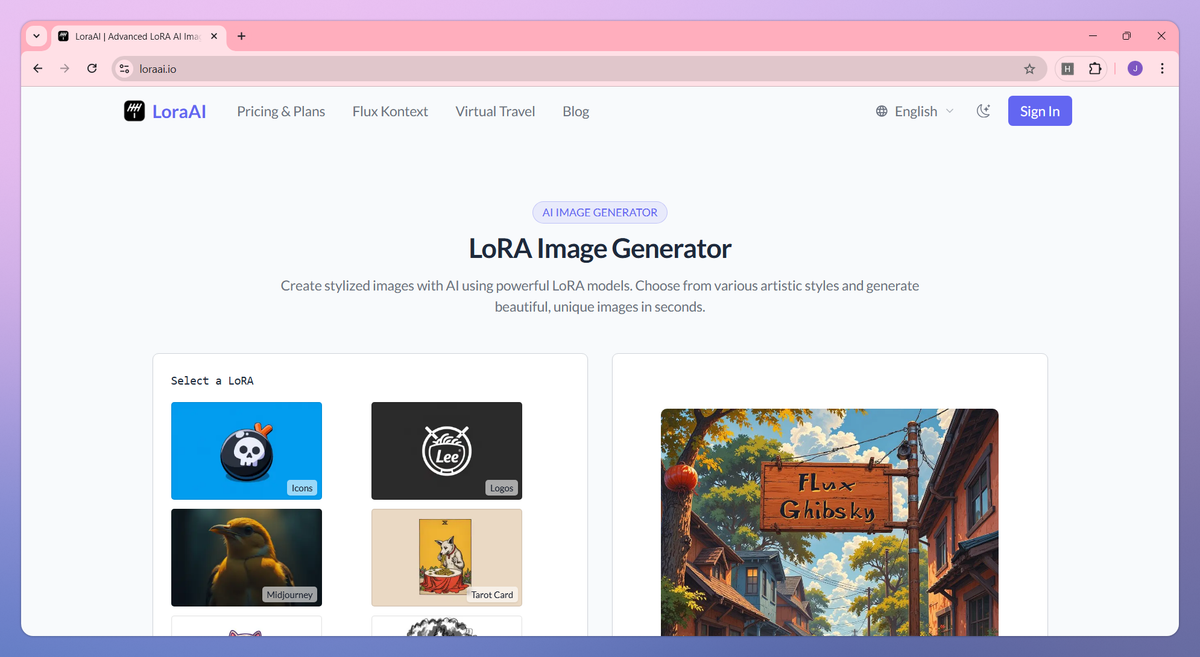The height and width of the screenshot is (657, 1200).
Task: Click the LoraAI logo icon
Action: 134,111
